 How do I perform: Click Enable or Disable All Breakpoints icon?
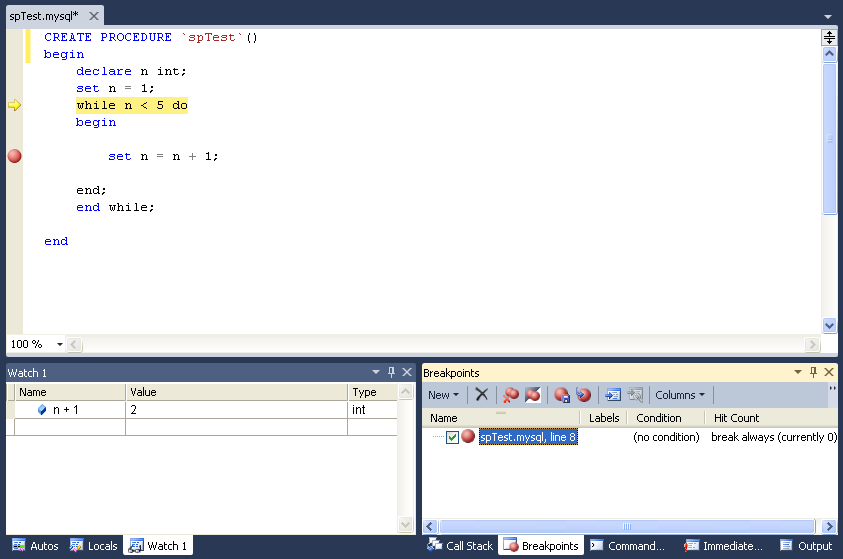(533, 395)
